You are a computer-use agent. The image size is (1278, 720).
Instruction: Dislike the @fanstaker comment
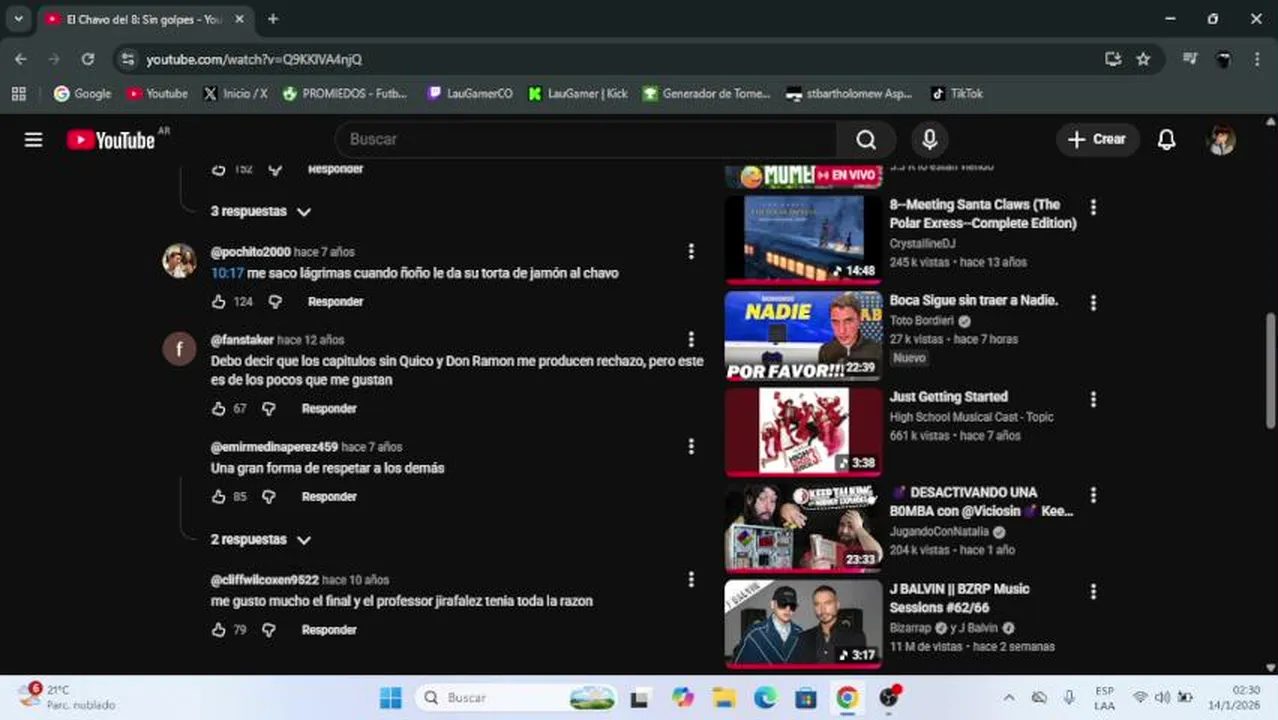(x=269, y=408)
